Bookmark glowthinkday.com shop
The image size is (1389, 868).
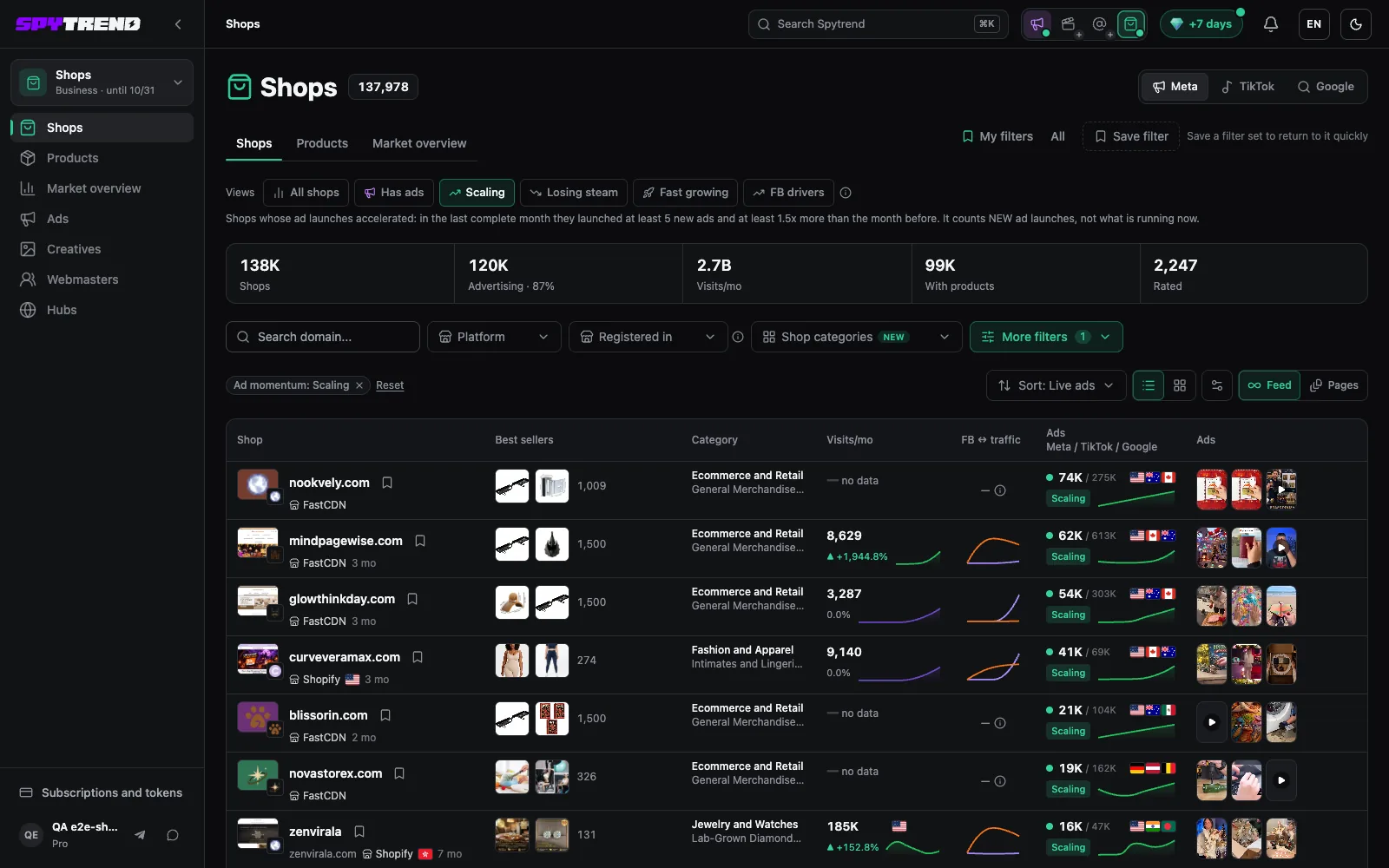coord(412,599)
